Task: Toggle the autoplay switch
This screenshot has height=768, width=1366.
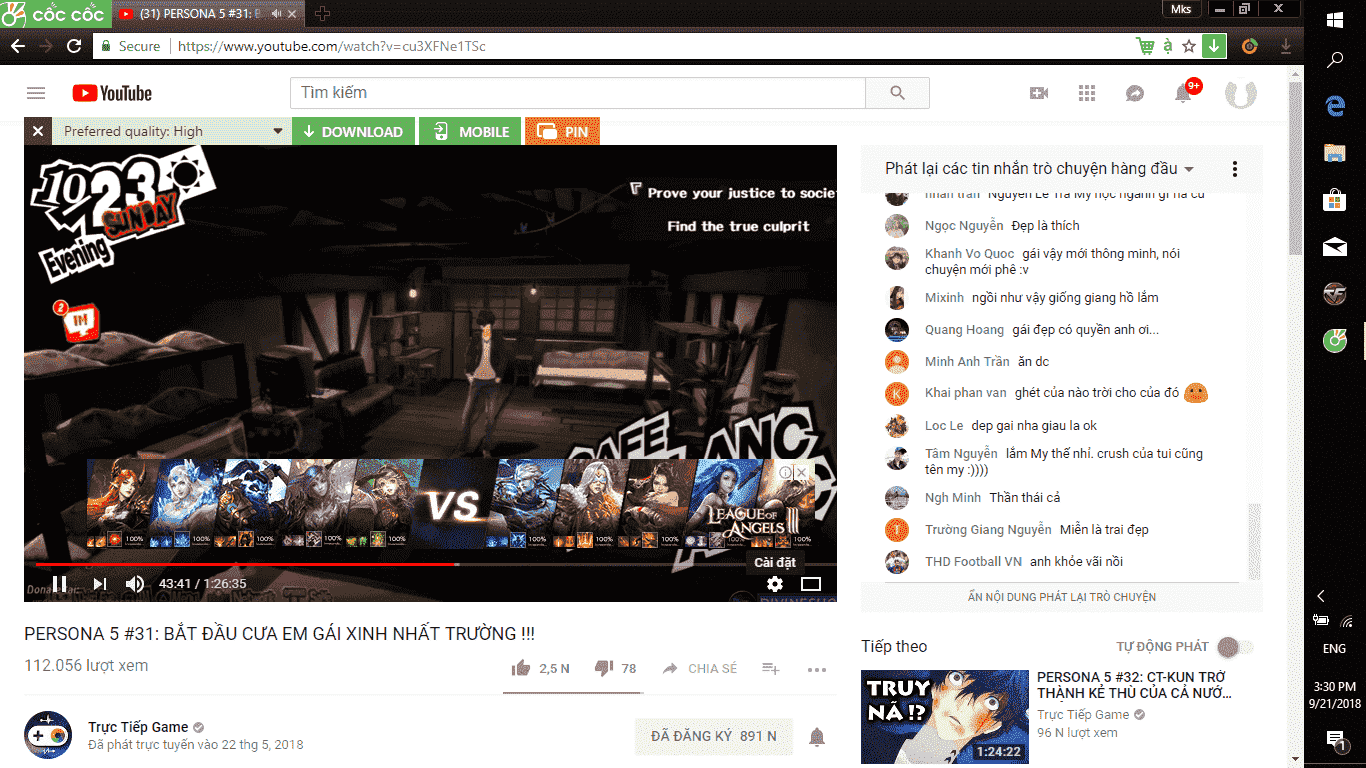Action: coord(1235,647)
